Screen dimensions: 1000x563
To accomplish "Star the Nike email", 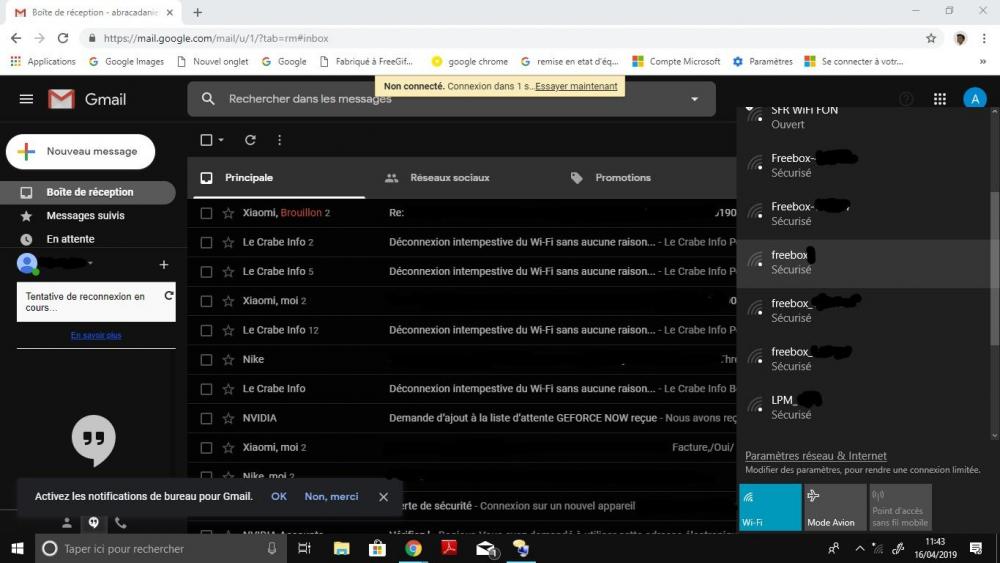I will click(228, 359).
